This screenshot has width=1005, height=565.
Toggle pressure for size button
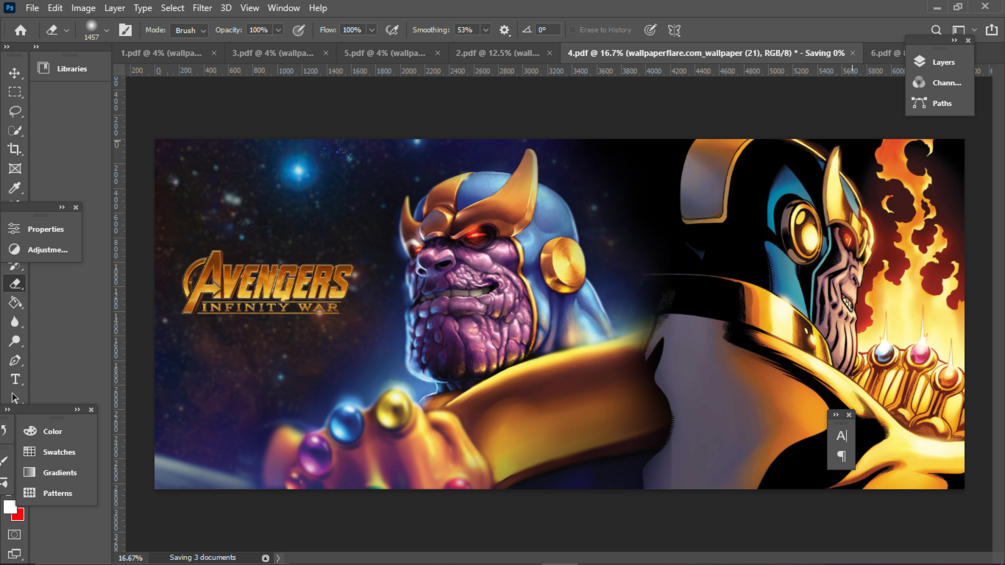tap(650, 30)
